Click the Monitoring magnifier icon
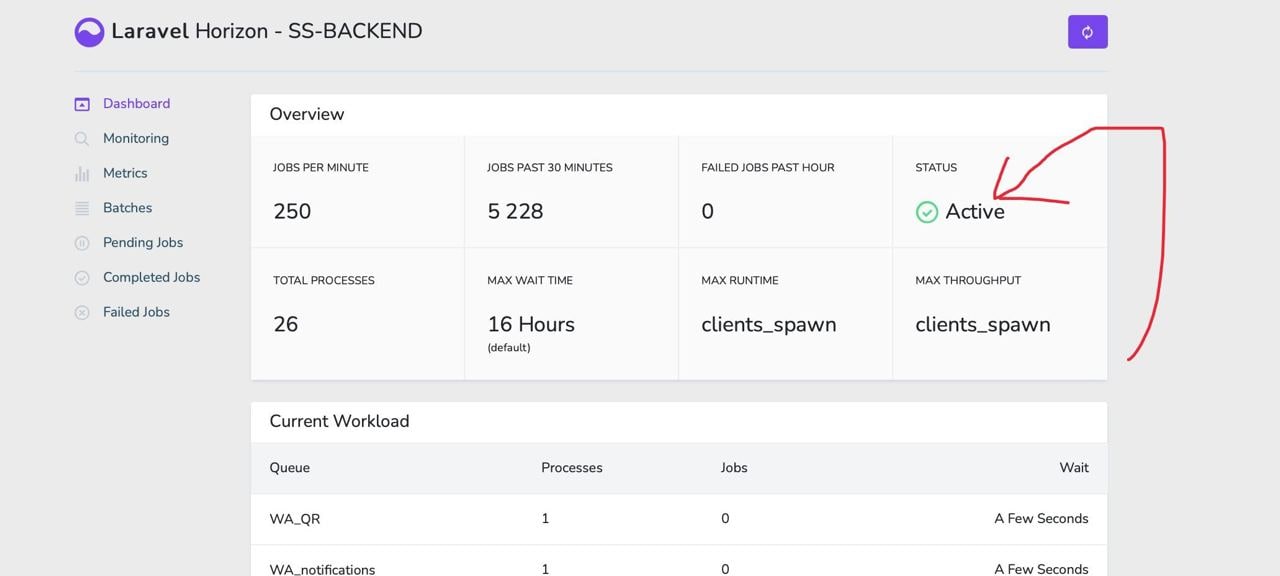This screenshot has width=1280, height=576. pyautogui.click(x=82, y=139)
